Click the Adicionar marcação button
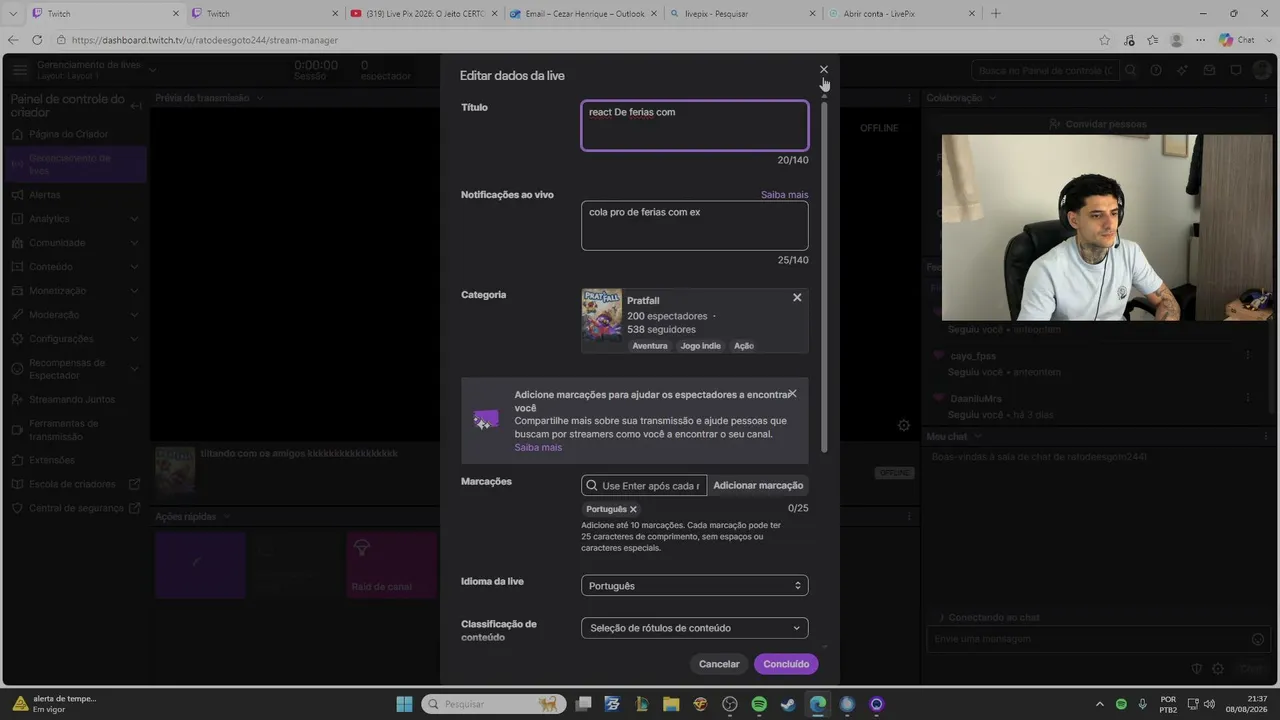Viewport: 1280px width, 720px height. coord(758,485)
